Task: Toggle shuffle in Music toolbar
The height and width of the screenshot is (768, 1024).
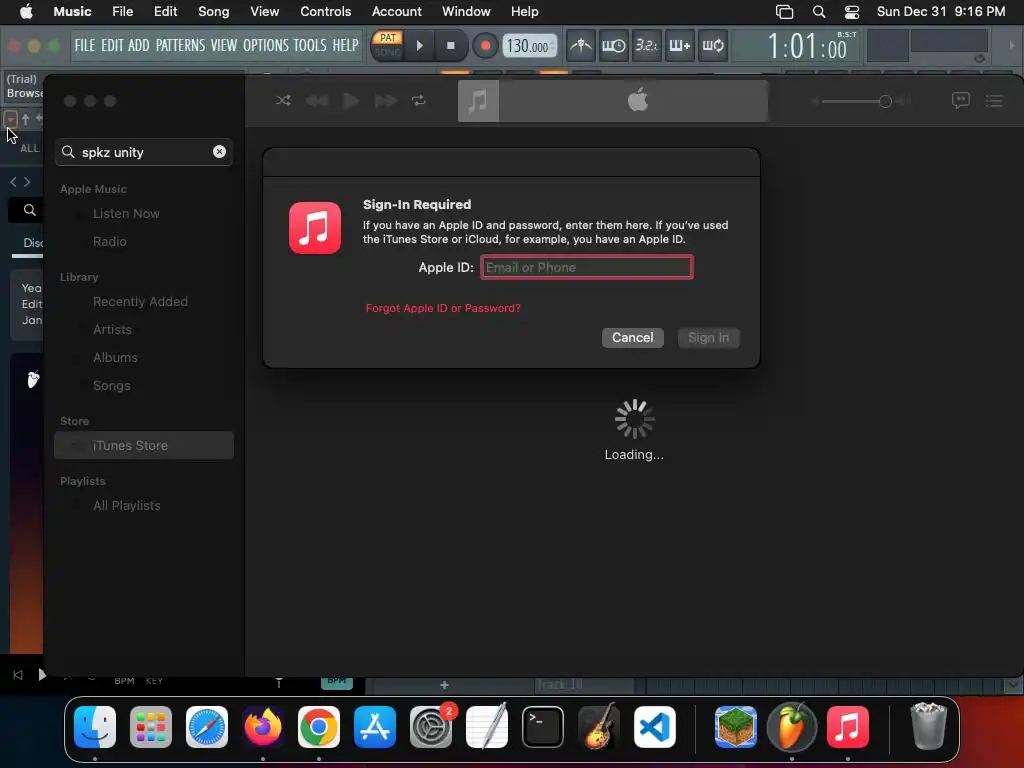Action: [x=283, y=101]
